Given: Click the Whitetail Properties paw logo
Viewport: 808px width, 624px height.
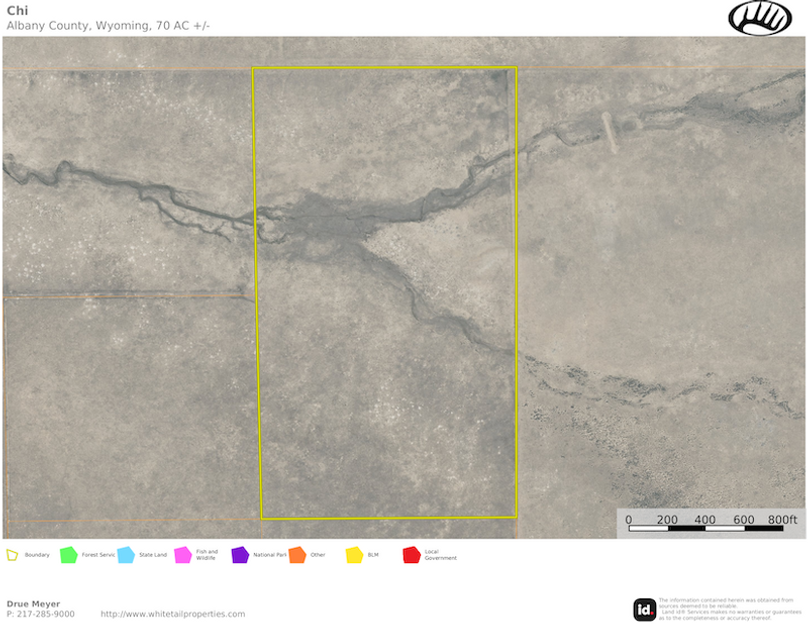Looking at the screenshot, I should point(760,18).
